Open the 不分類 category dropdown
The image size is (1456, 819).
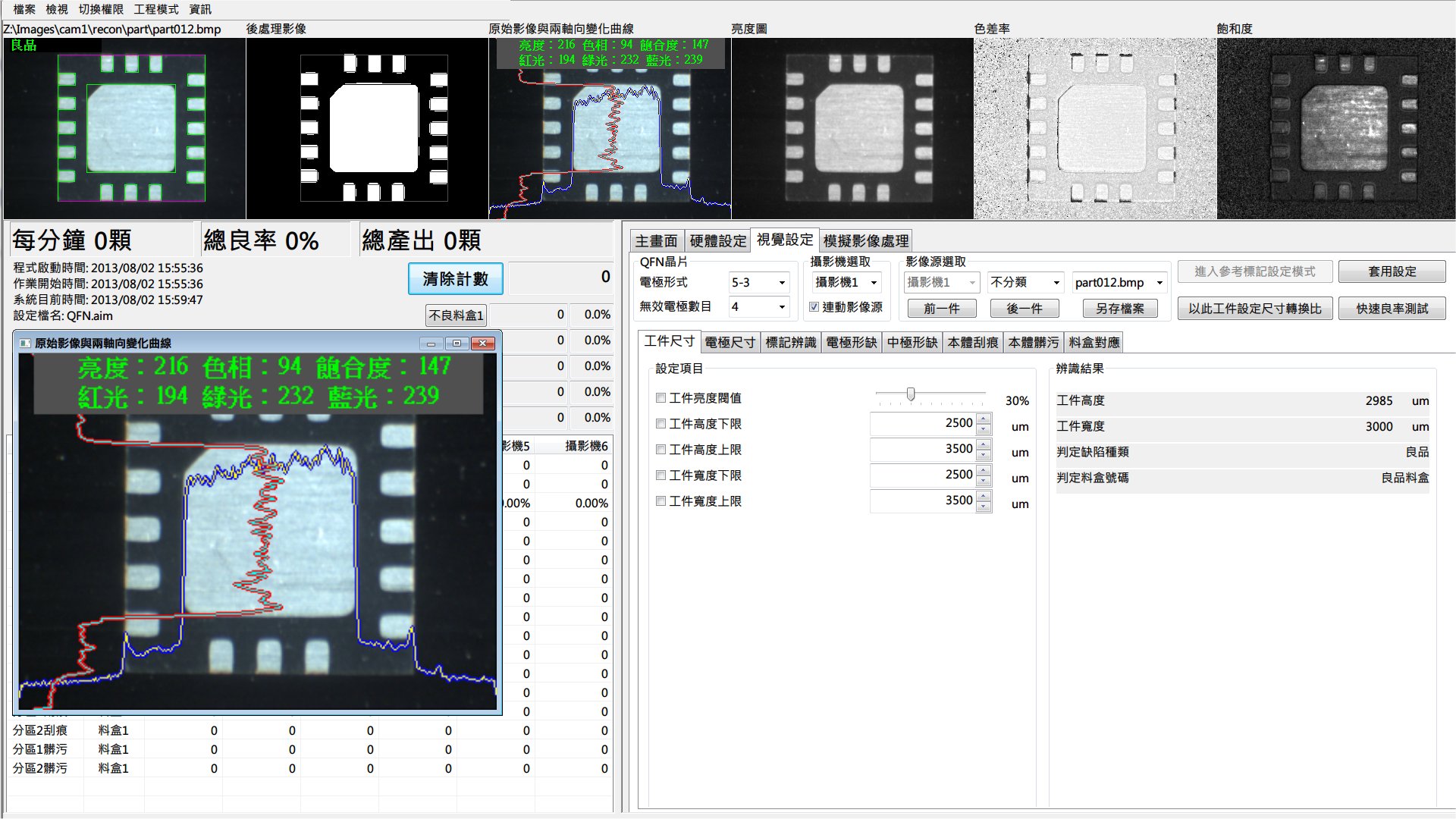(1026, 283)
